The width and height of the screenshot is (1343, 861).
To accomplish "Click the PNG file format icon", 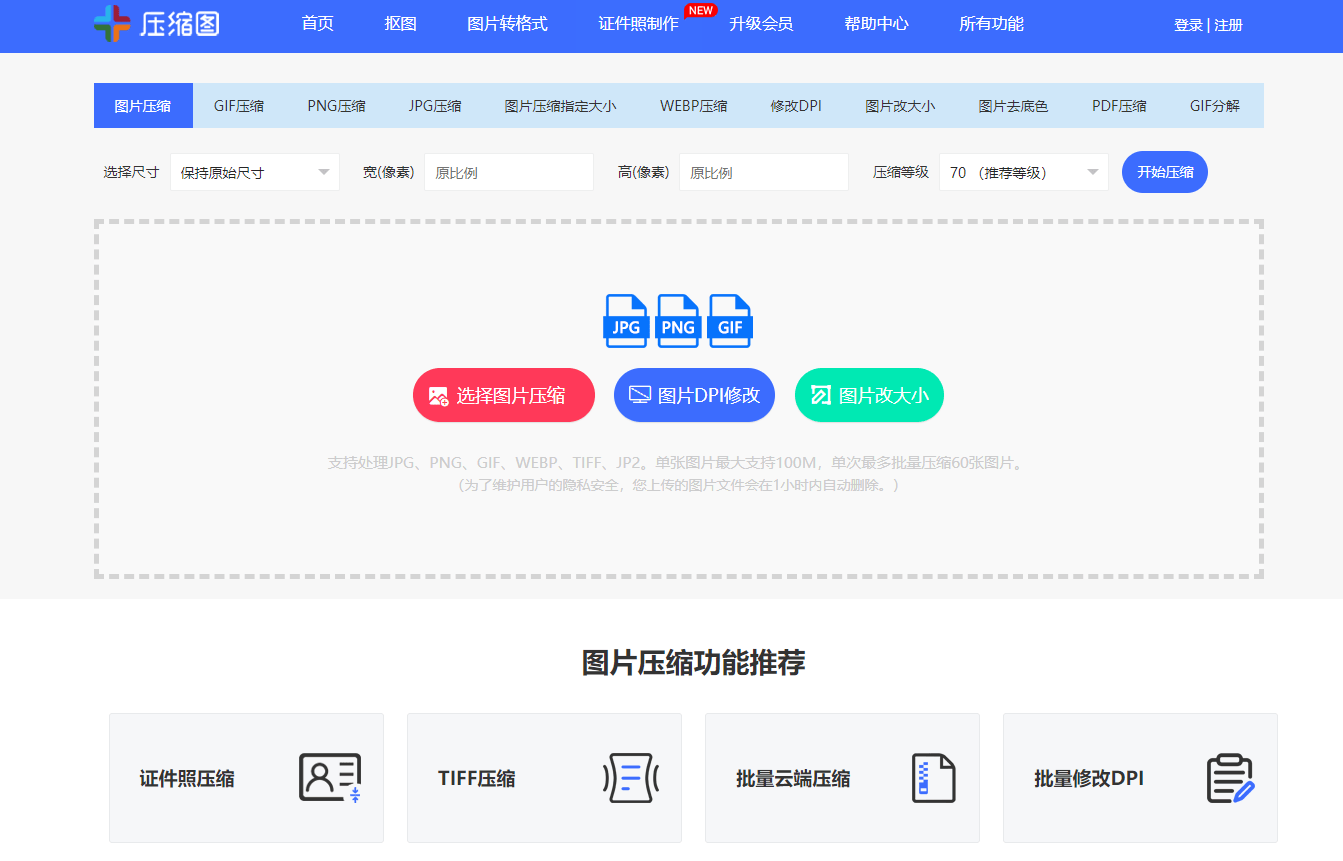I will (678, 320).
